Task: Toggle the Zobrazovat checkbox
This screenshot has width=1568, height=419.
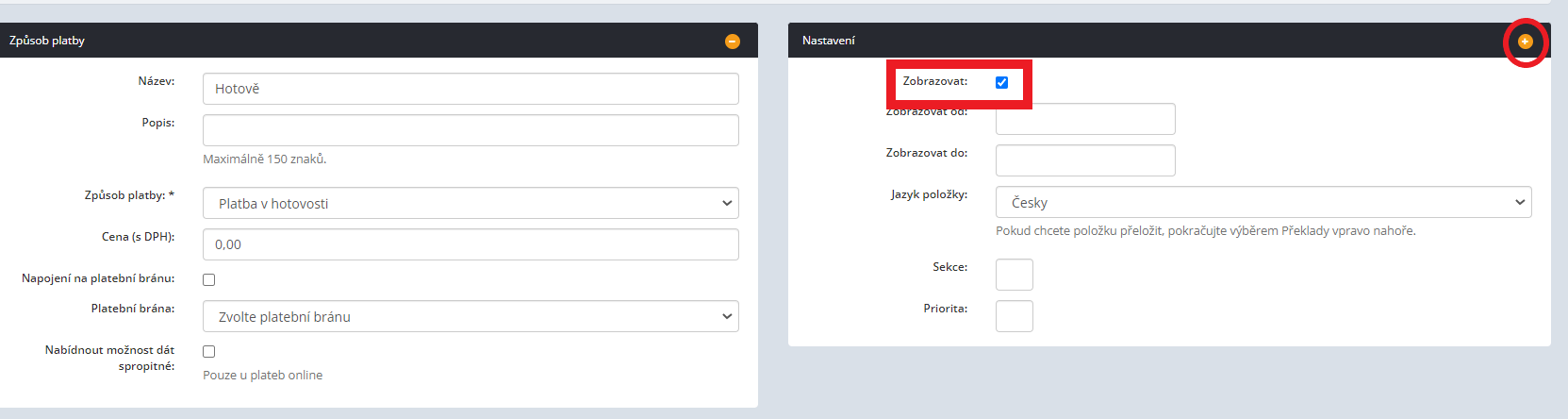Action: tap(1001, 82)
